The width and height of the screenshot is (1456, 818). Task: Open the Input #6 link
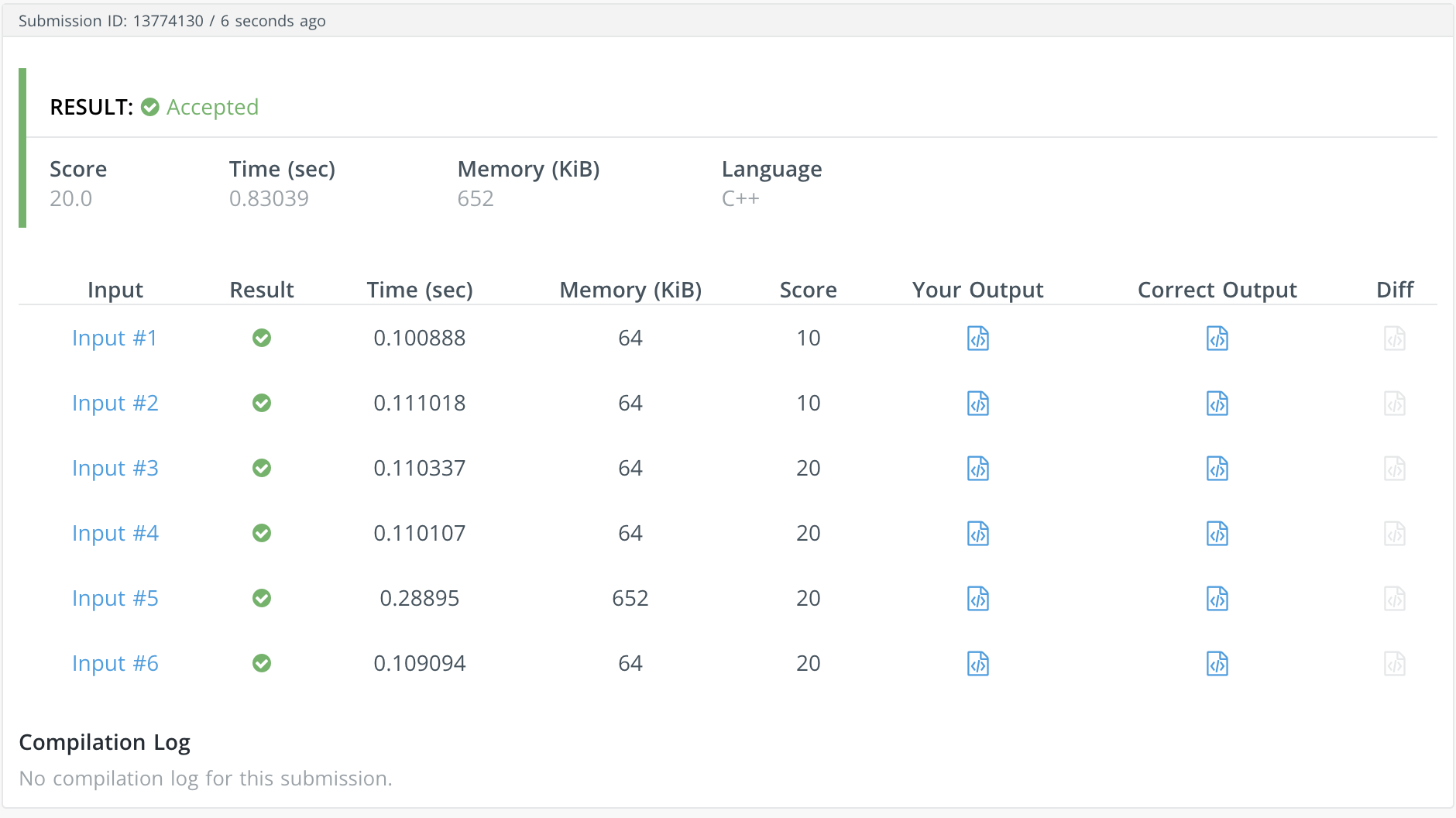point(115,664)
